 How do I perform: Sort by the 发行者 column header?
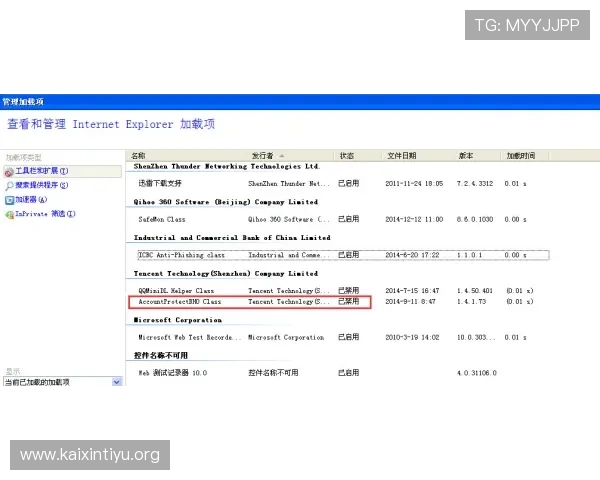[x=262, y=156]
